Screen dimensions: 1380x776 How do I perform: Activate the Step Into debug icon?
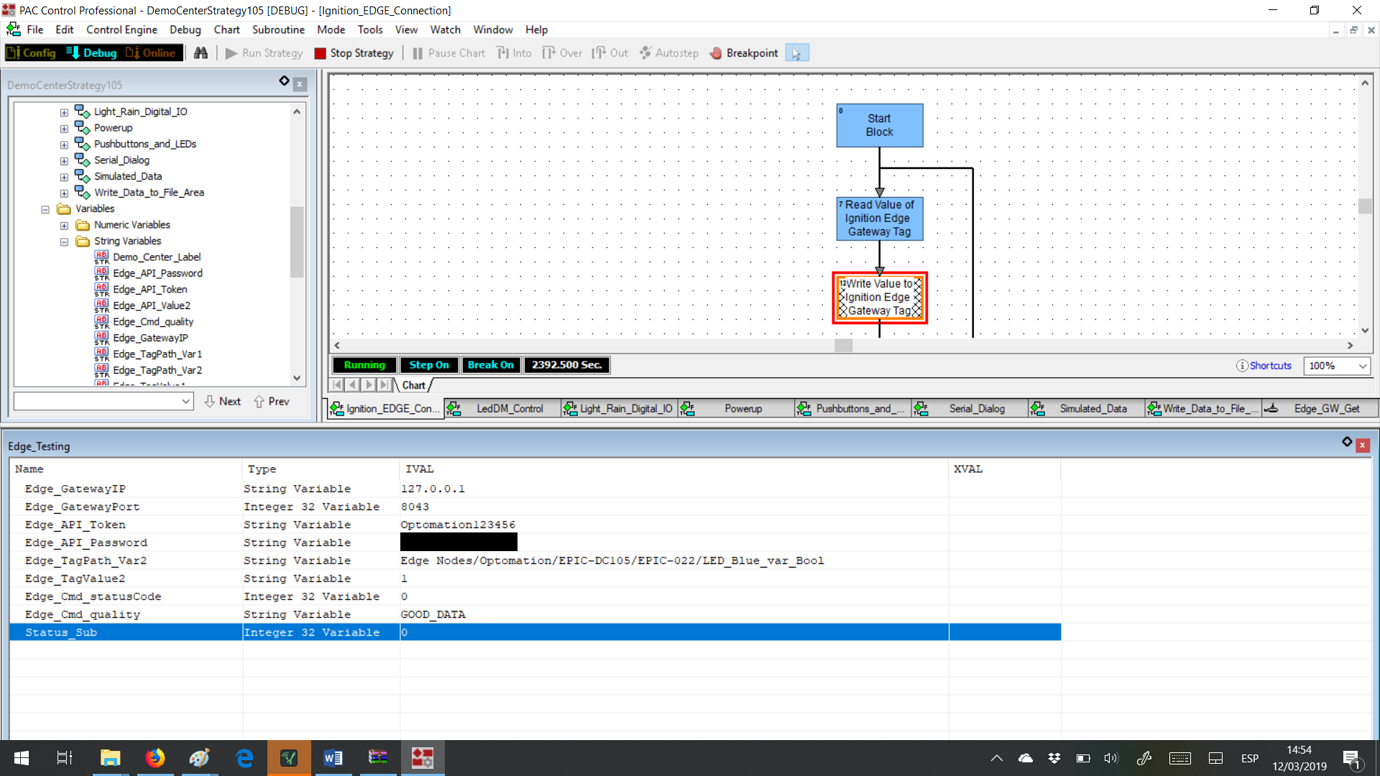[x=514, y=52]
